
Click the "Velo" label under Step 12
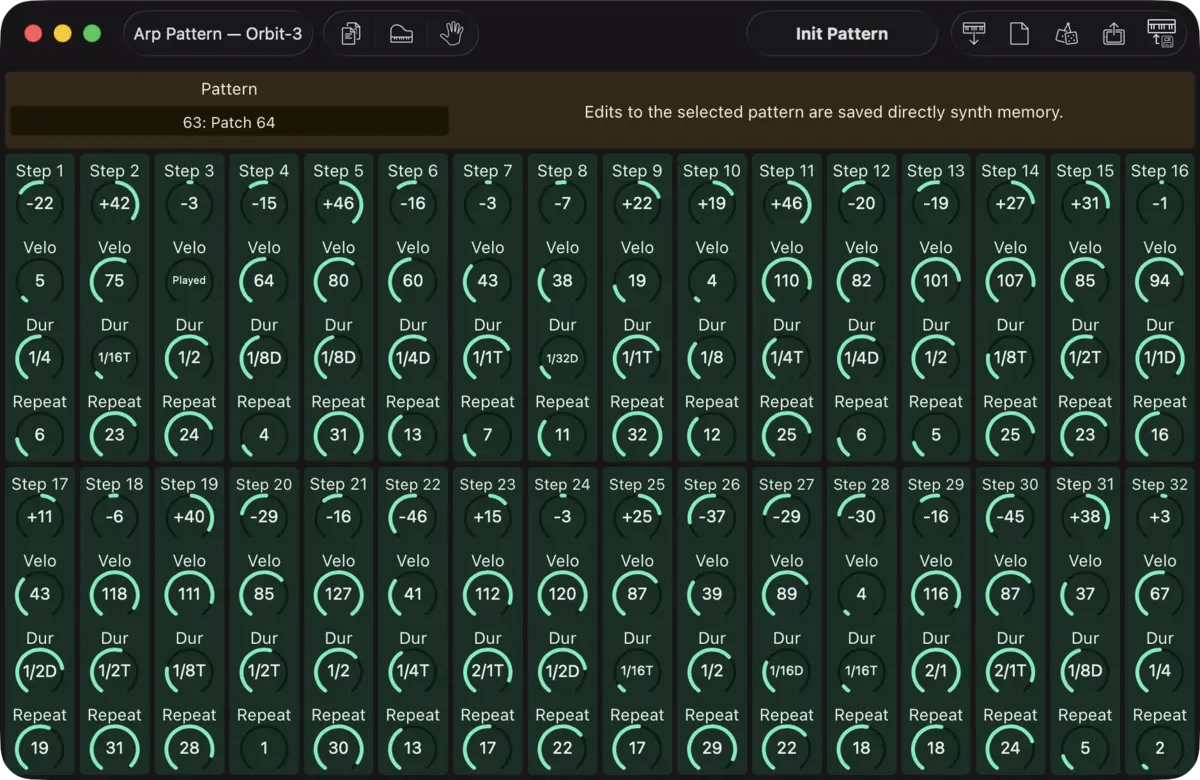pos(861,247)
